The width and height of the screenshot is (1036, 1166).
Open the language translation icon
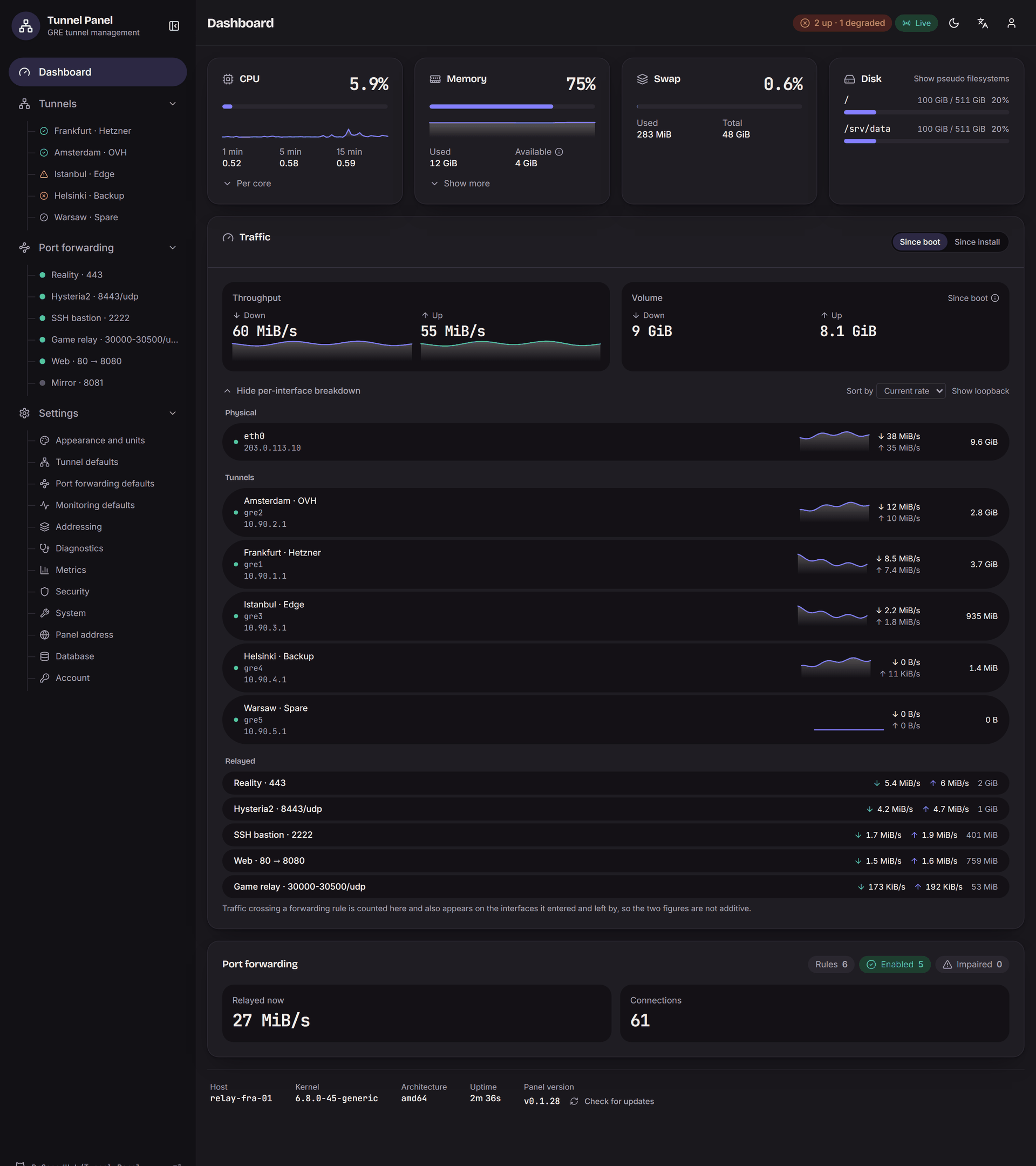(x=983, y=23)
